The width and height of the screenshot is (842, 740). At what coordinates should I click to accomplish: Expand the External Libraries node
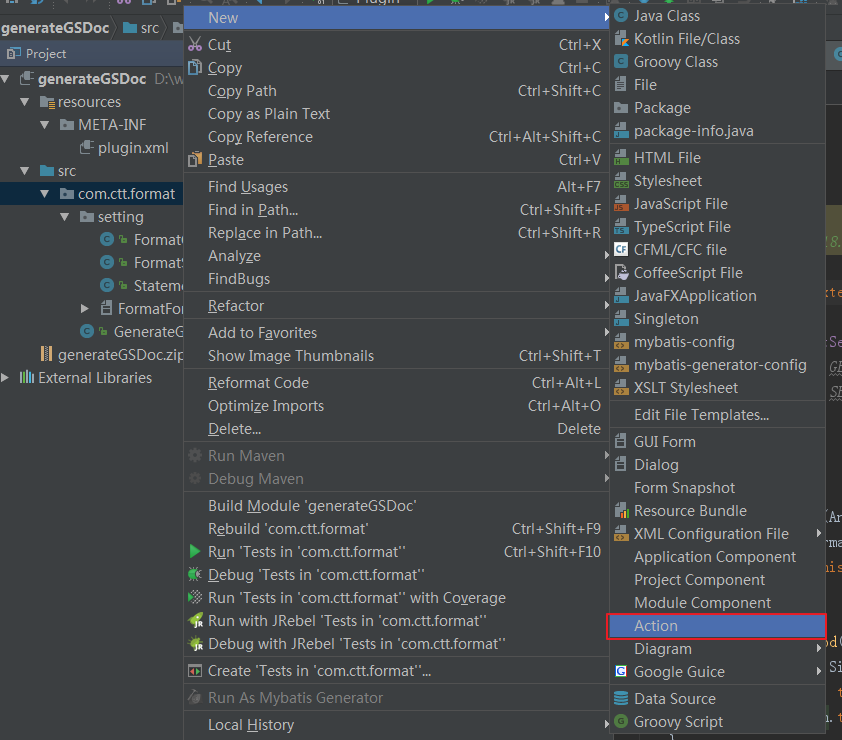(x=5, y=378)
